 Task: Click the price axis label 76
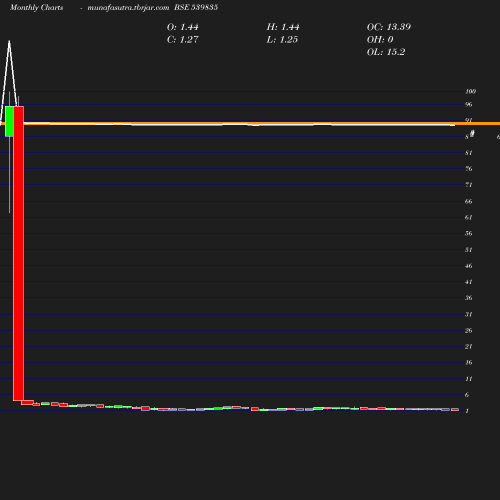pos(469,169)
